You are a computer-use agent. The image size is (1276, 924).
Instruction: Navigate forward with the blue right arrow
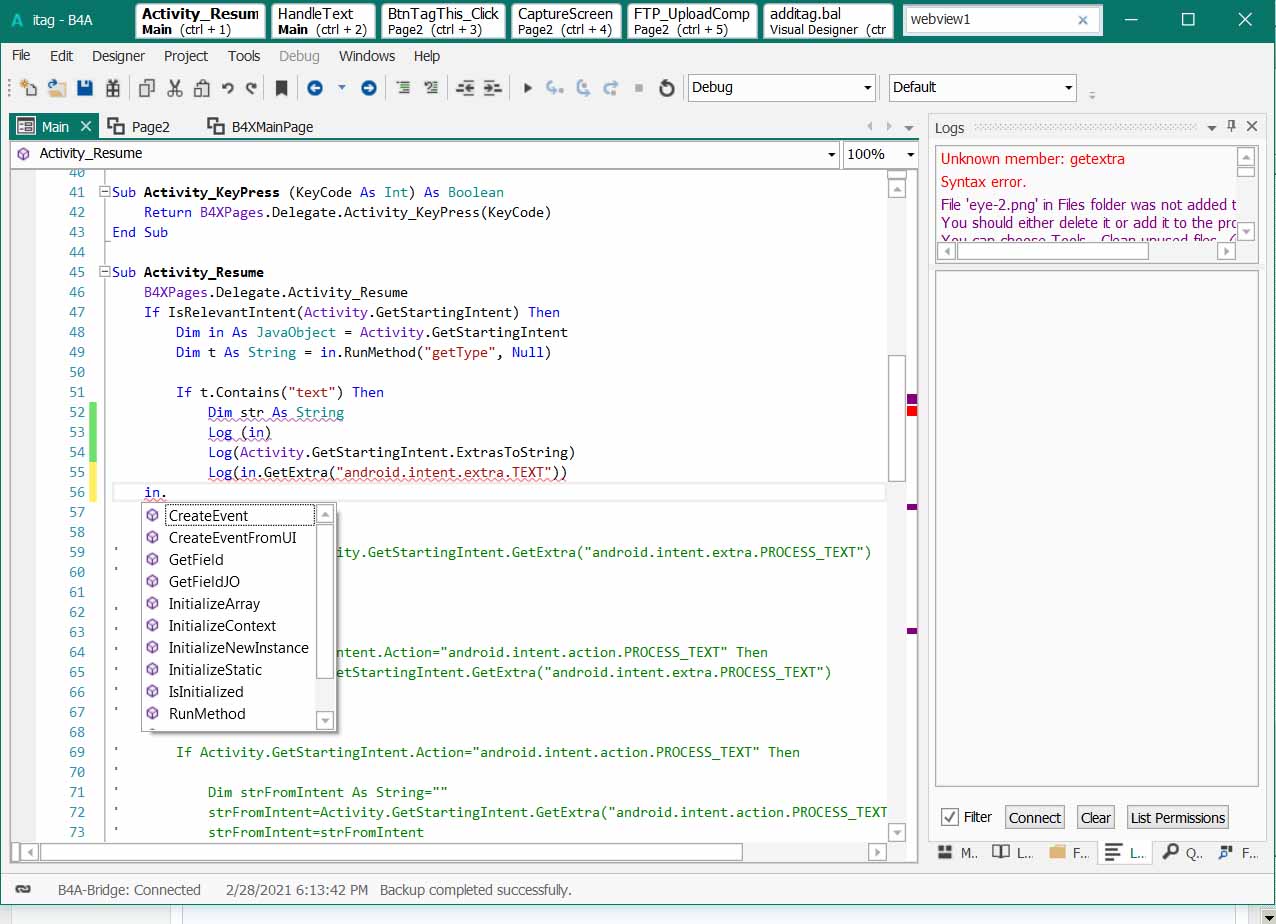point(368,88)
